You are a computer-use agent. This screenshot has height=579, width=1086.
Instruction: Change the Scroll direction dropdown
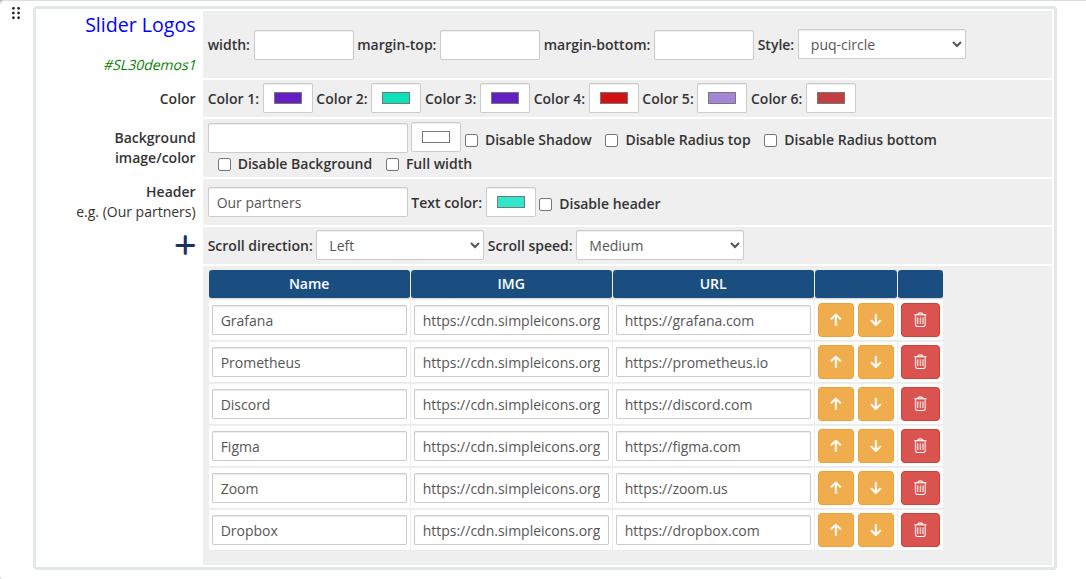[399, 245]
